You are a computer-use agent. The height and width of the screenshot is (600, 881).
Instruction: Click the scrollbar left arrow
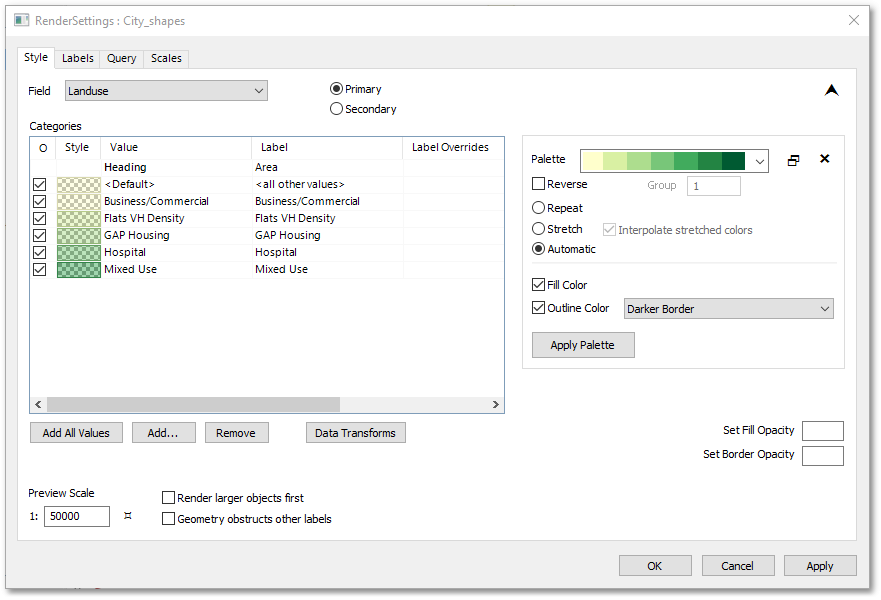[38, 404]
